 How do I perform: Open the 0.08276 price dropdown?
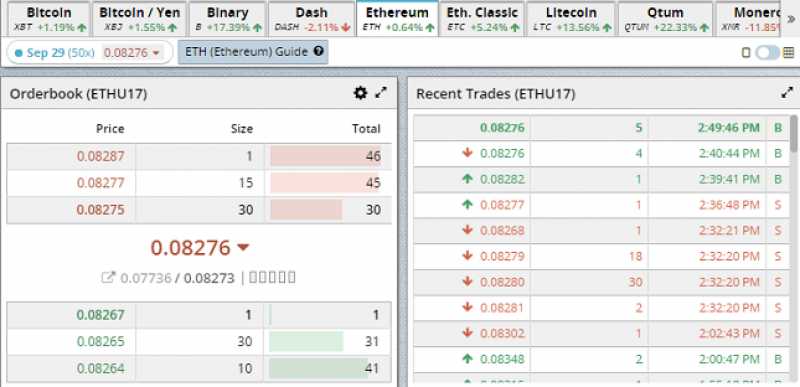[x=133, y=53]
